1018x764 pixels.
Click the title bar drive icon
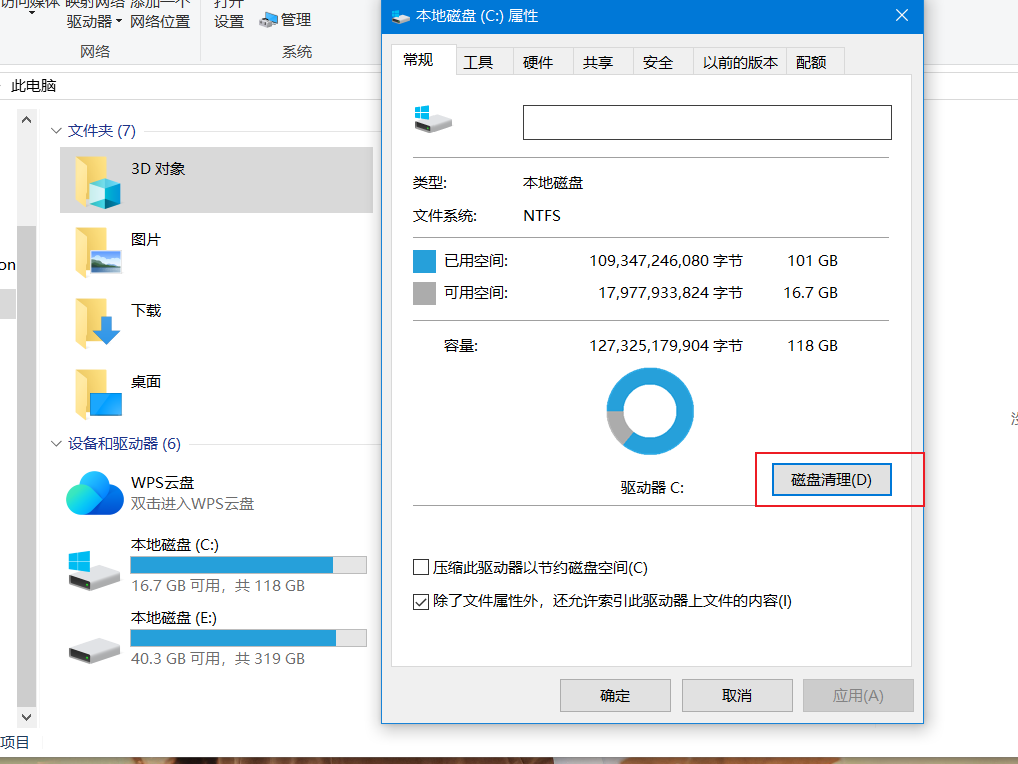click(x=401, y=16)
